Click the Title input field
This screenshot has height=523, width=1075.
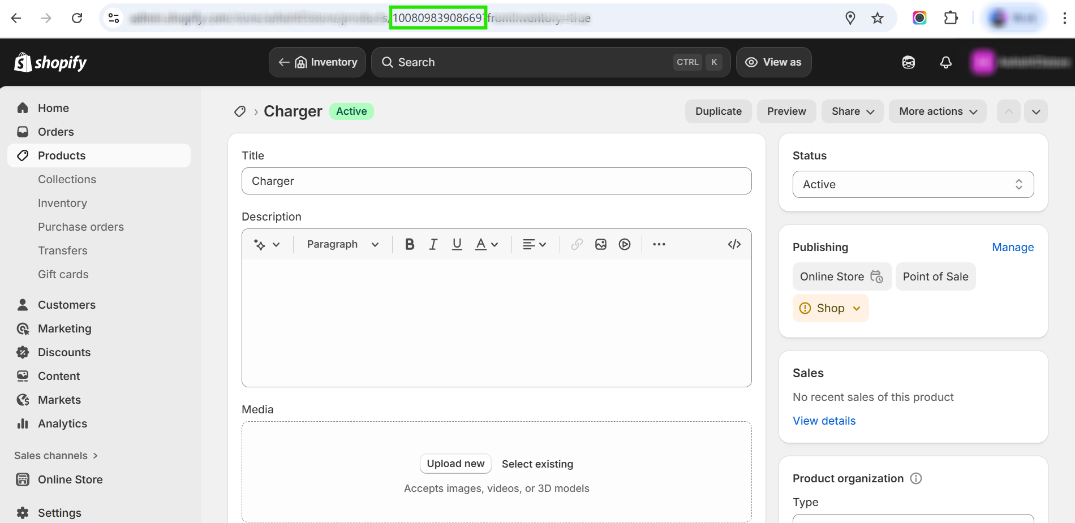point(496,181)
